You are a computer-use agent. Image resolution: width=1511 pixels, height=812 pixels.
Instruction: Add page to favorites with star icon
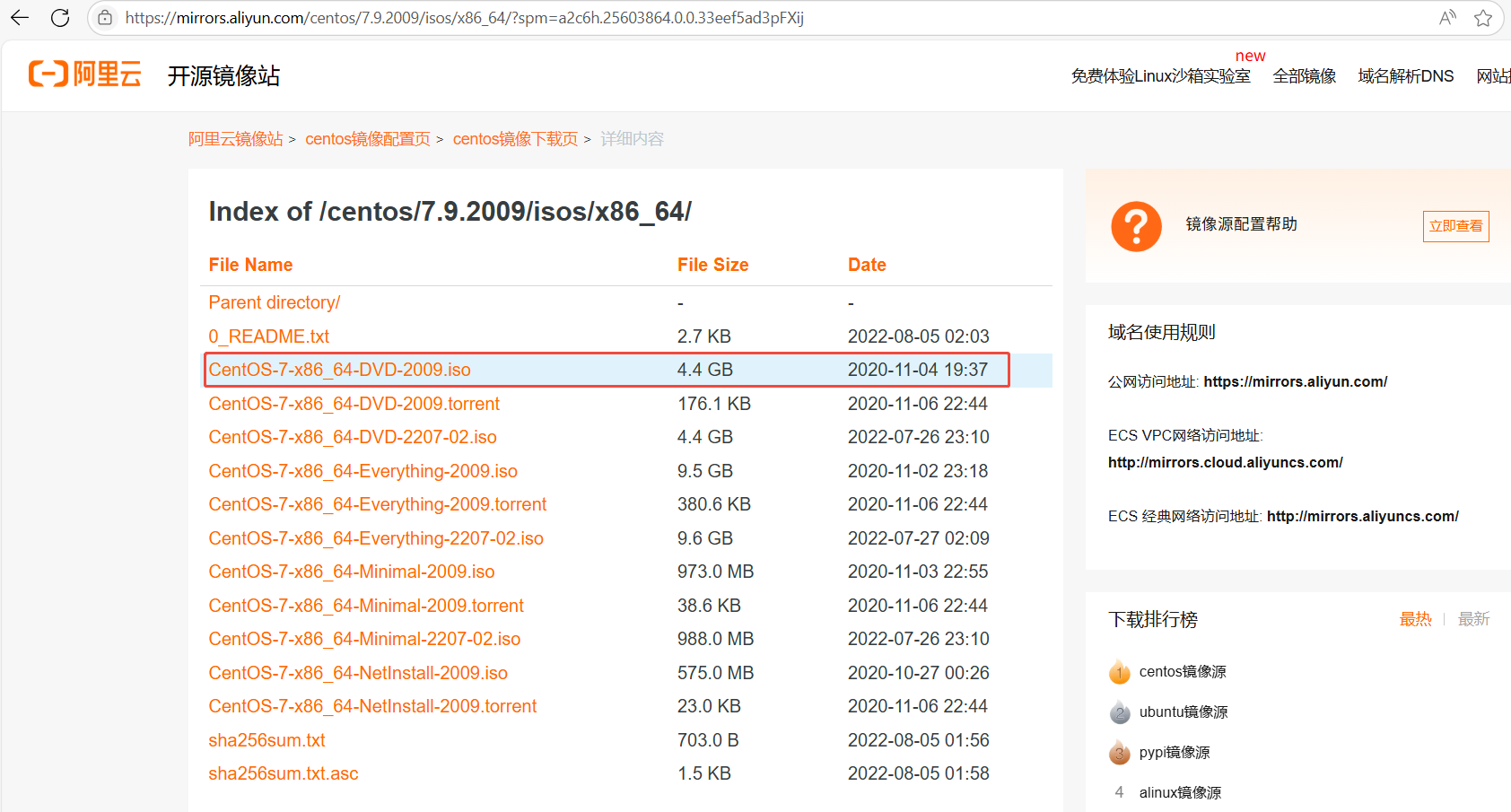pyautogui.click(x=1483, y=18)
